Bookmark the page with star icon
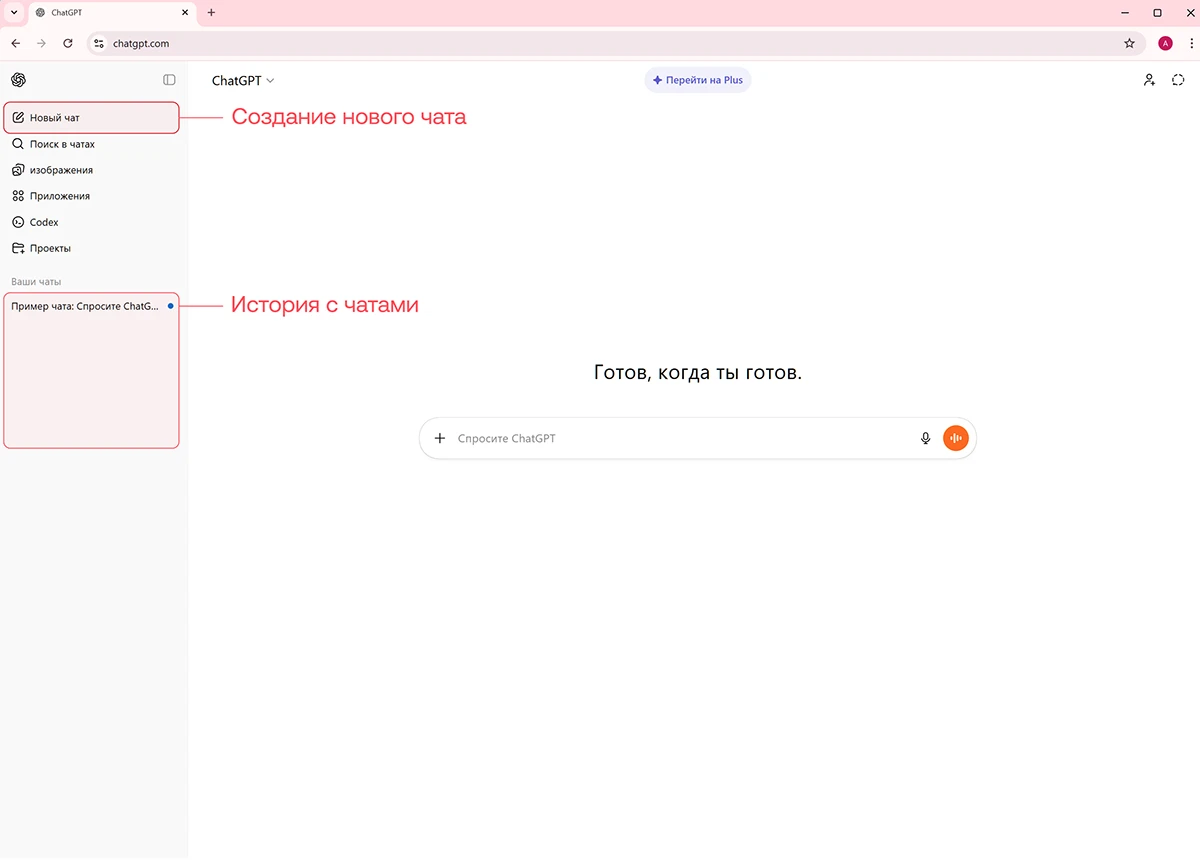 click(x=1129, y=43)
